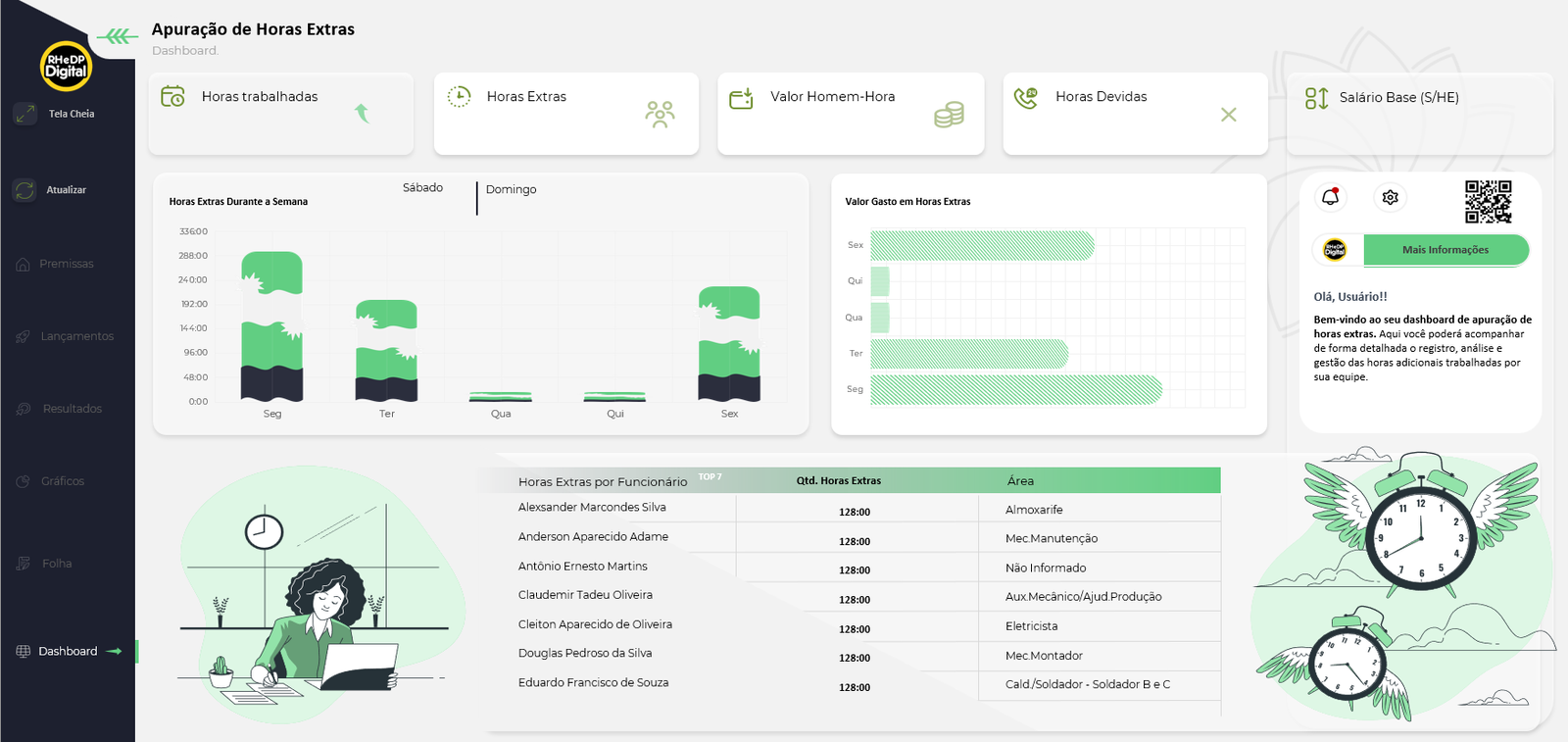Viewport: 1568px width, 742px height.
Task: Click the Tela Cheia fullscreen icon
Action: tap(25, 114)
